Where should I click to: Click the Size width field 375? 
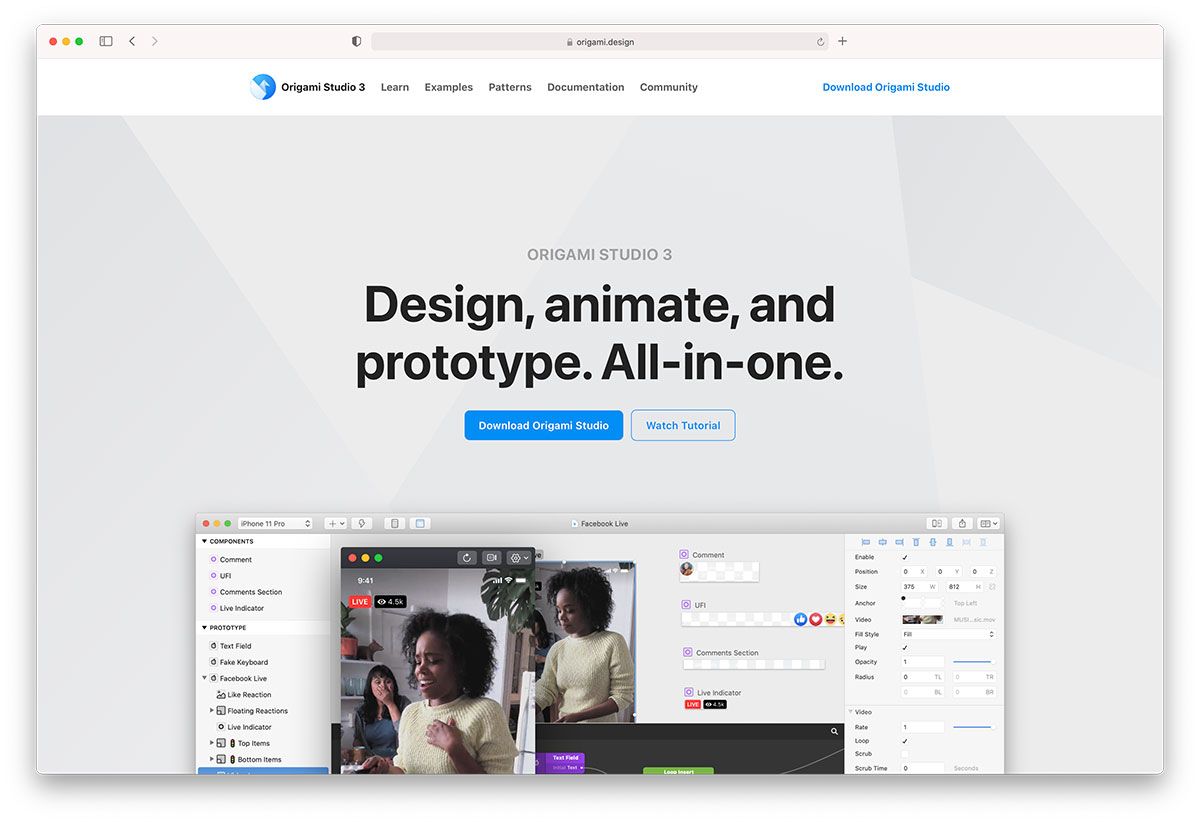pyautogui.click(x=921, y=587)
